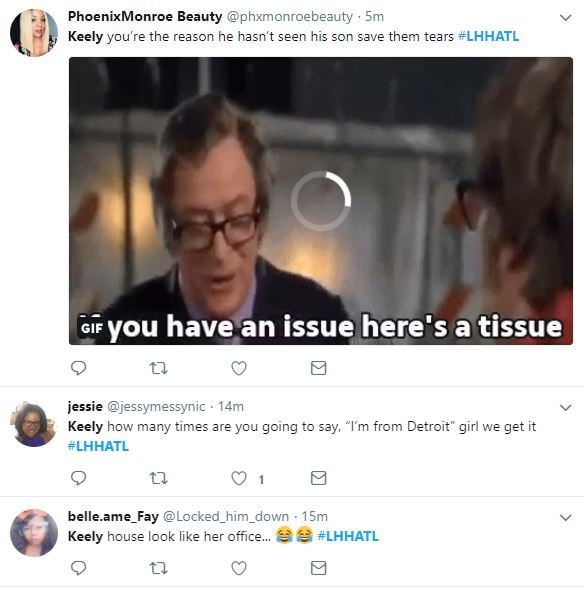Retweet belle.ame_Fay's office tweet
584x590 pixels.
point(158,568)
